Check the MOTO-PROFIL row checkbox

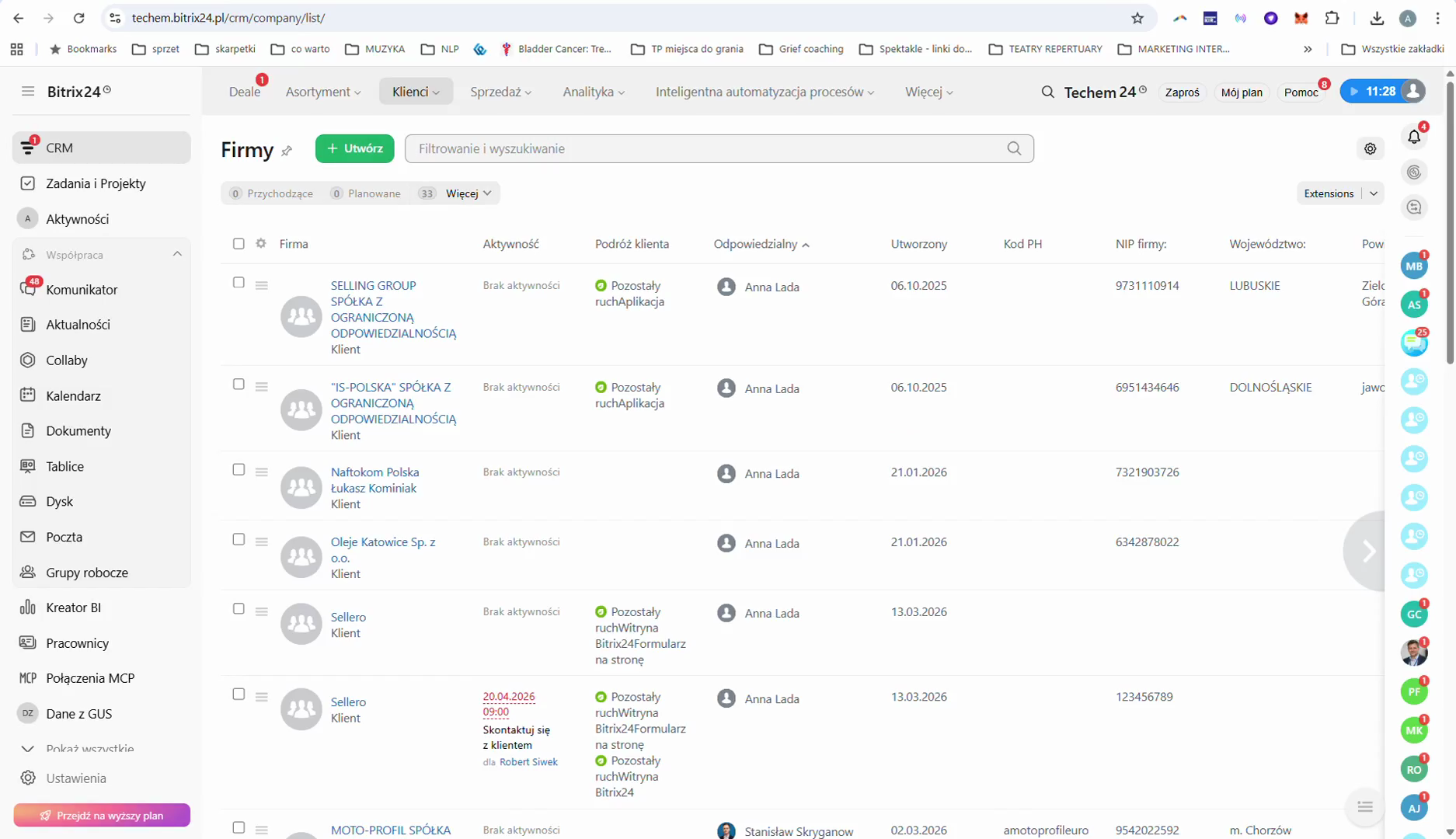tap(239, 827)
